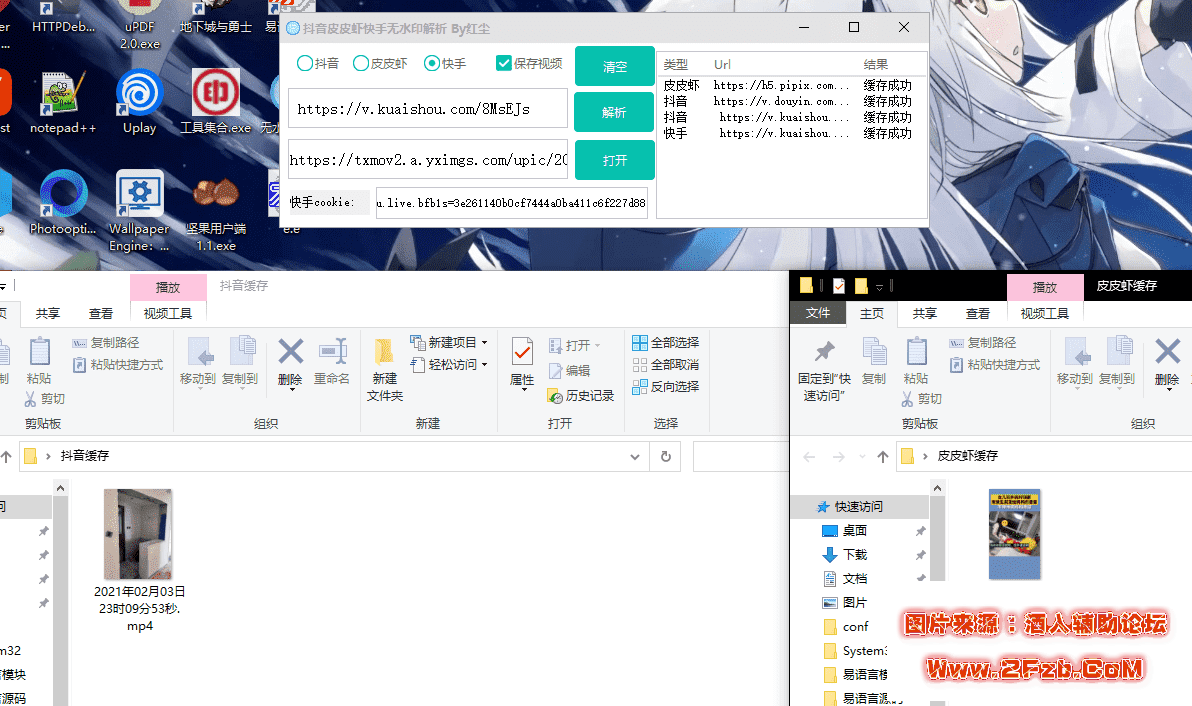The height and width of the screenshot is (706, 1192).
Task: Click the 解析 button
Action: (614, 112)
